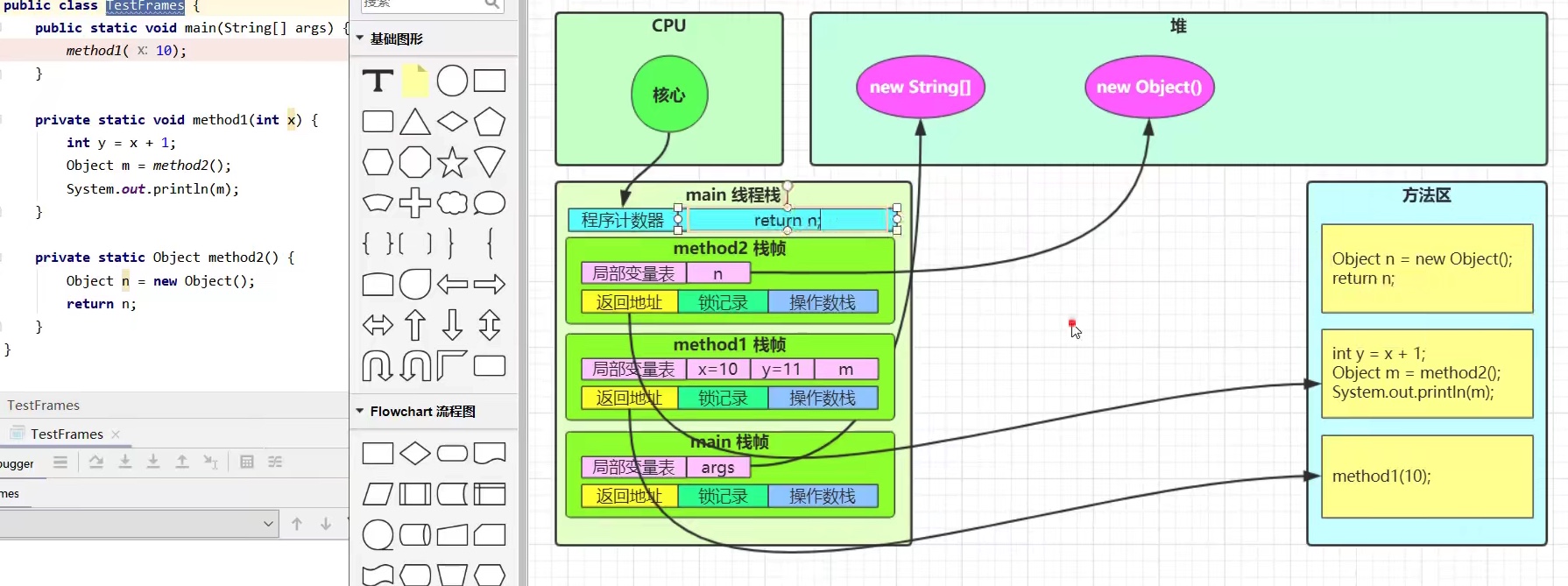Select the new String[] ellipse in heap
This screenshot has width=1568, height=586.
pyautogui.click(x=921, y=87)
